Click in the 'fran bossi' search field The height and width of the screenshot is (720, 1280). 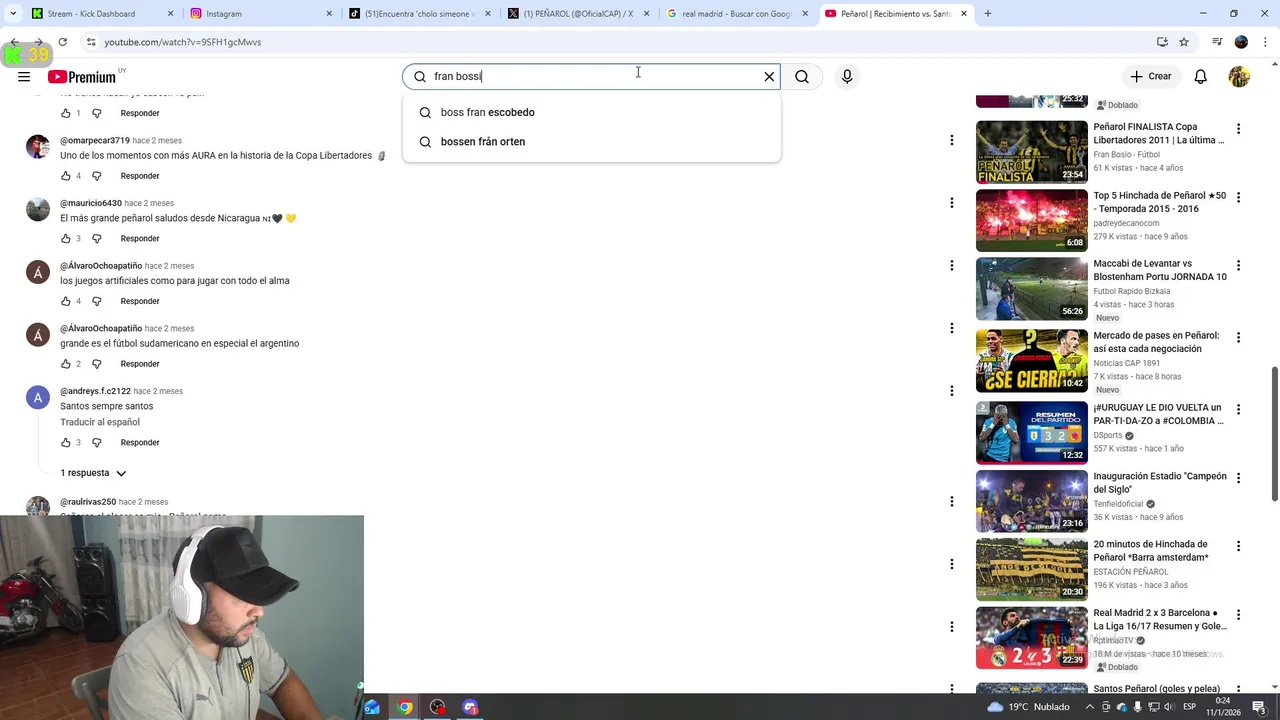(x=590, y=77)
